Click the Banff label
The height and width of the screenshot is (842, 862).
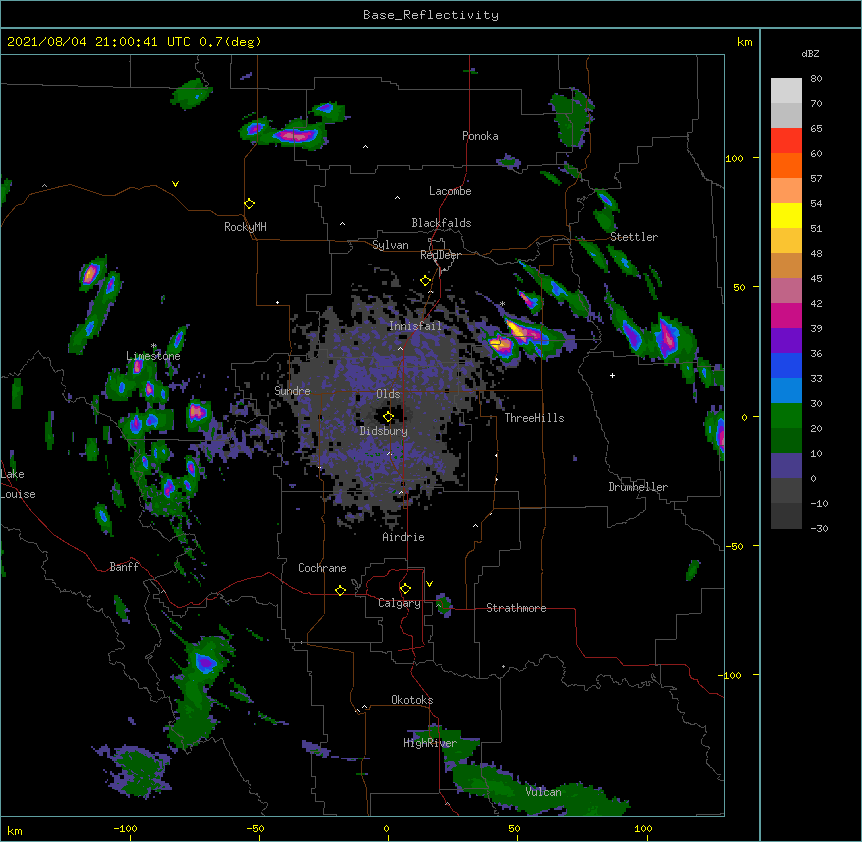[x=124, y=567]
